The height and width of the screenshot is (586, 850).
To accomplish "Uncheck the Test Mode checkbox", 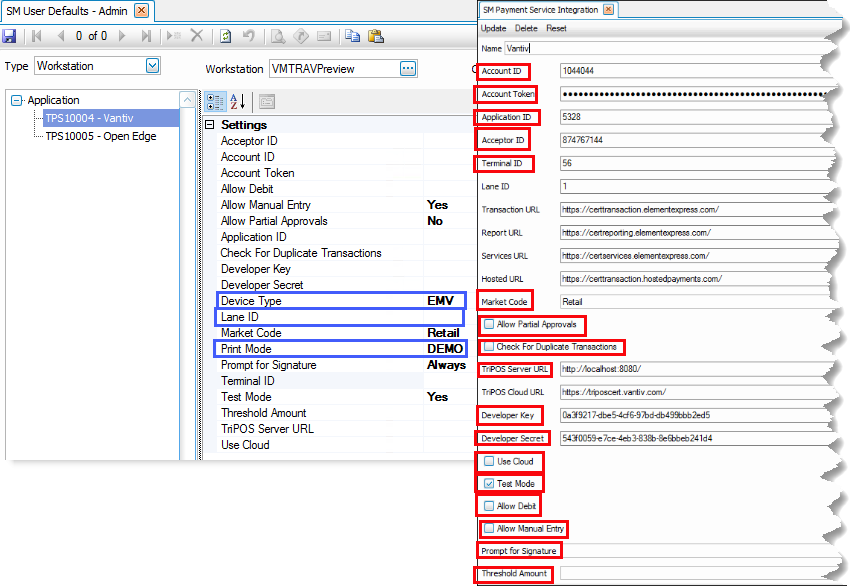I will (x=489, y=483).
